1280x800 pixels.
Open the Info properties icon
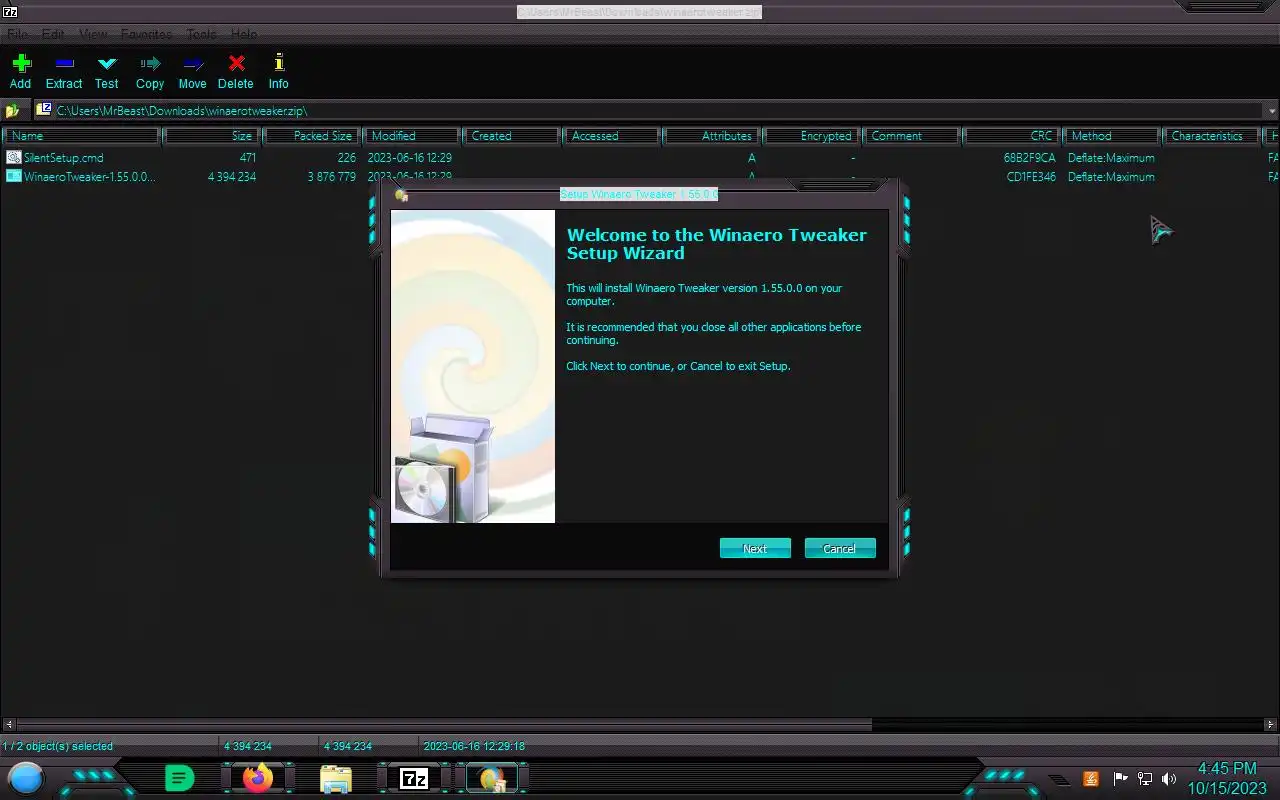(279, 64)
